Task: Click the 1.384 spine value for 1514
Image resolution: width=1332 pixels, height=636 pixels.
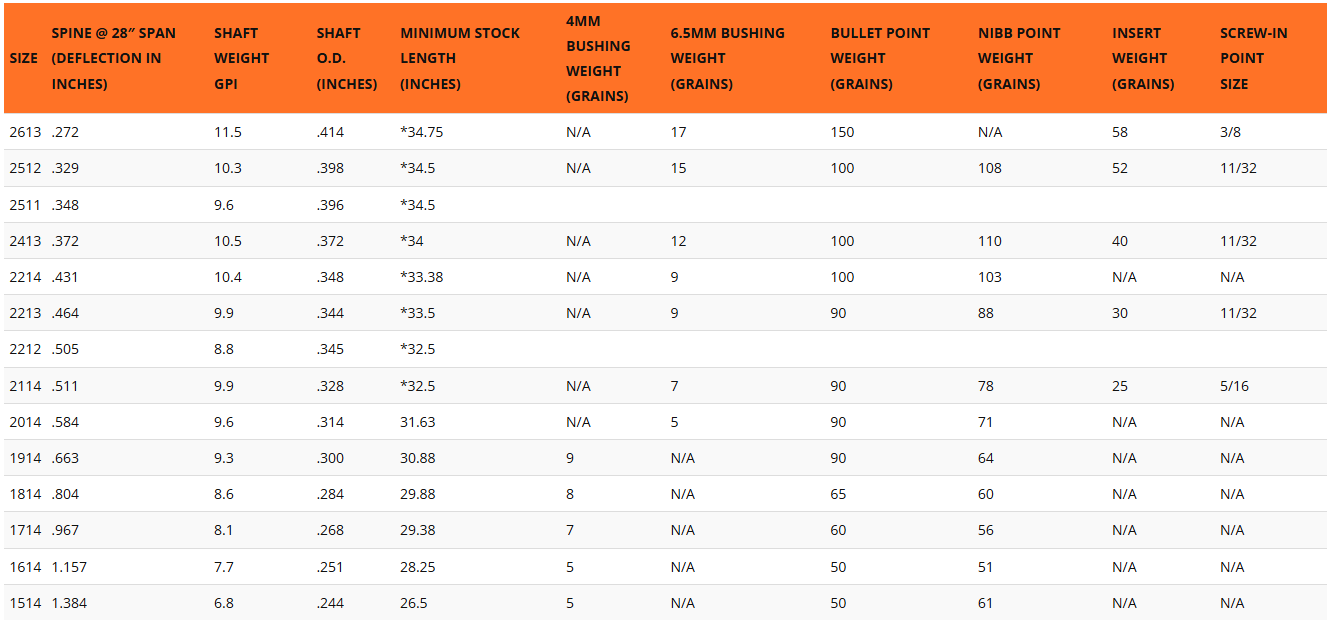Action: pyautogui.click(x=69, y=603)
